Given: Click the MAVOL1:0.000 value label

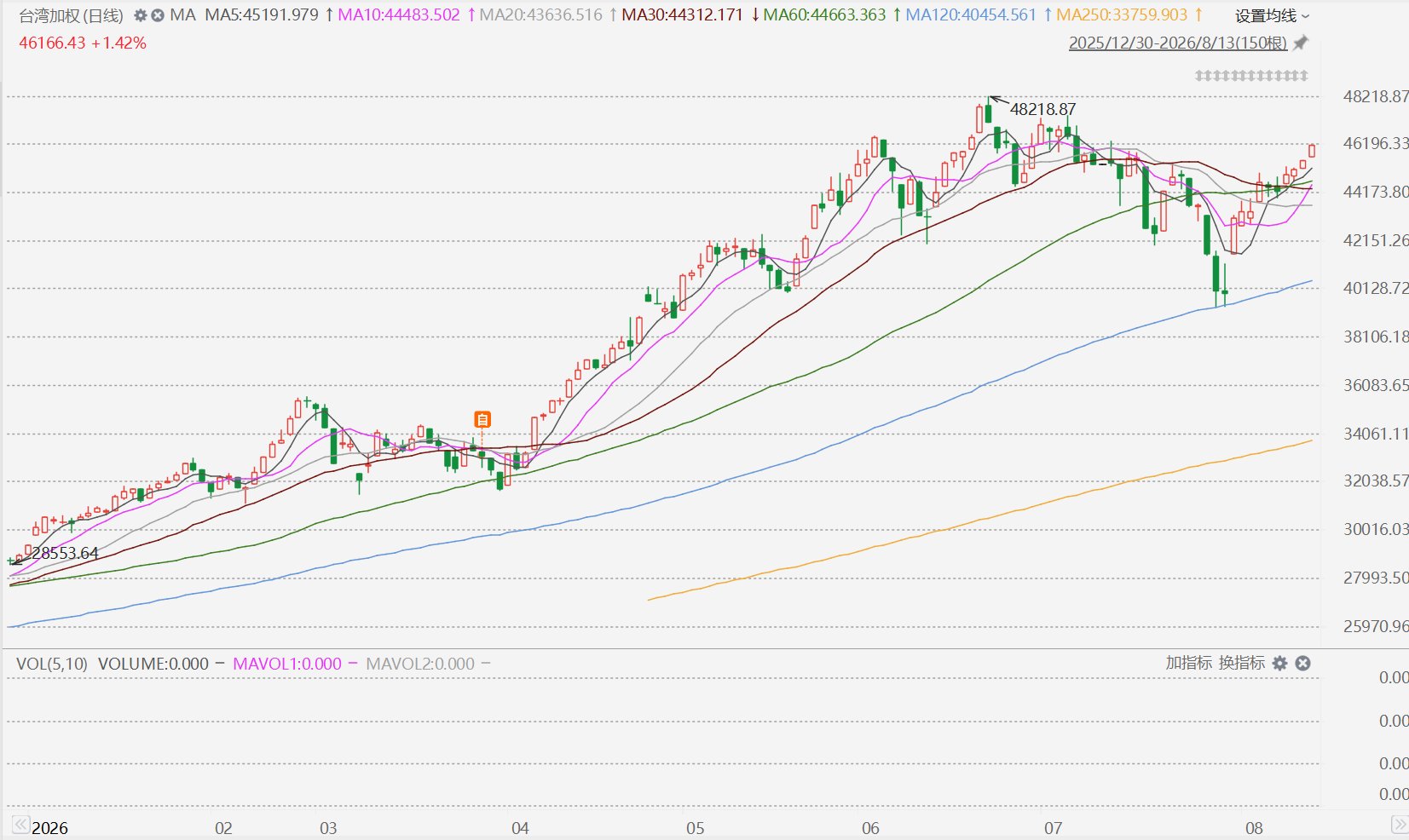Looking at the screenshot, I should tap(287, 664).
